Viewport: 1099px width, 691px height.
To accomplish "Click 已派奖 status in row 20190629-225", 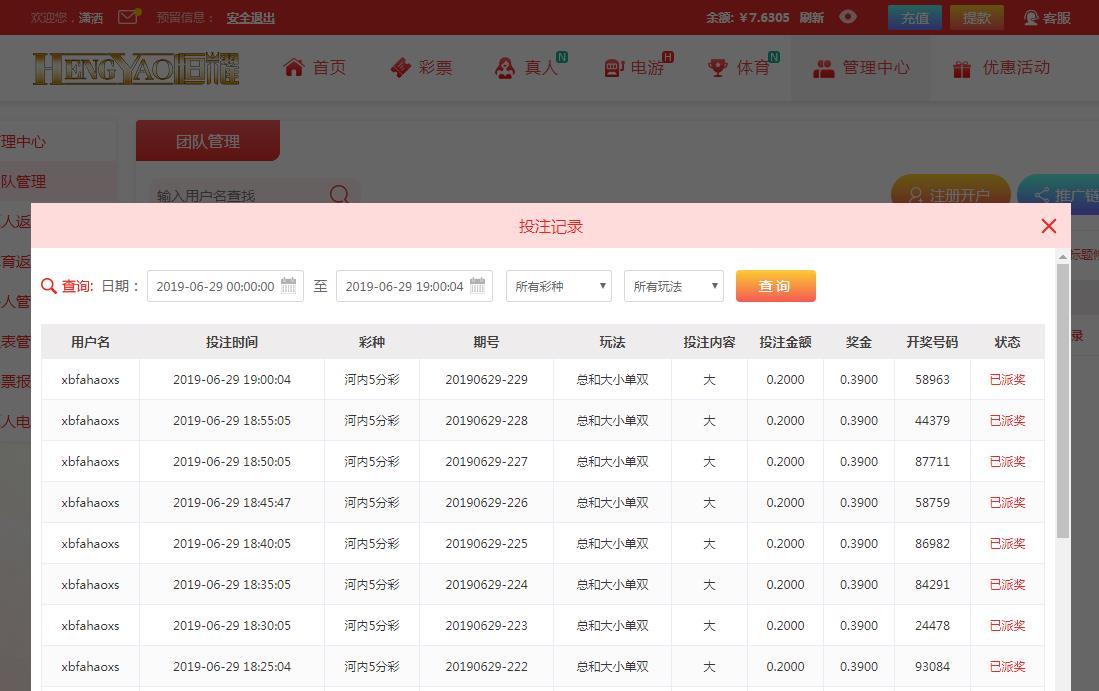I will pyautogui.click(x=1007, y=544).
